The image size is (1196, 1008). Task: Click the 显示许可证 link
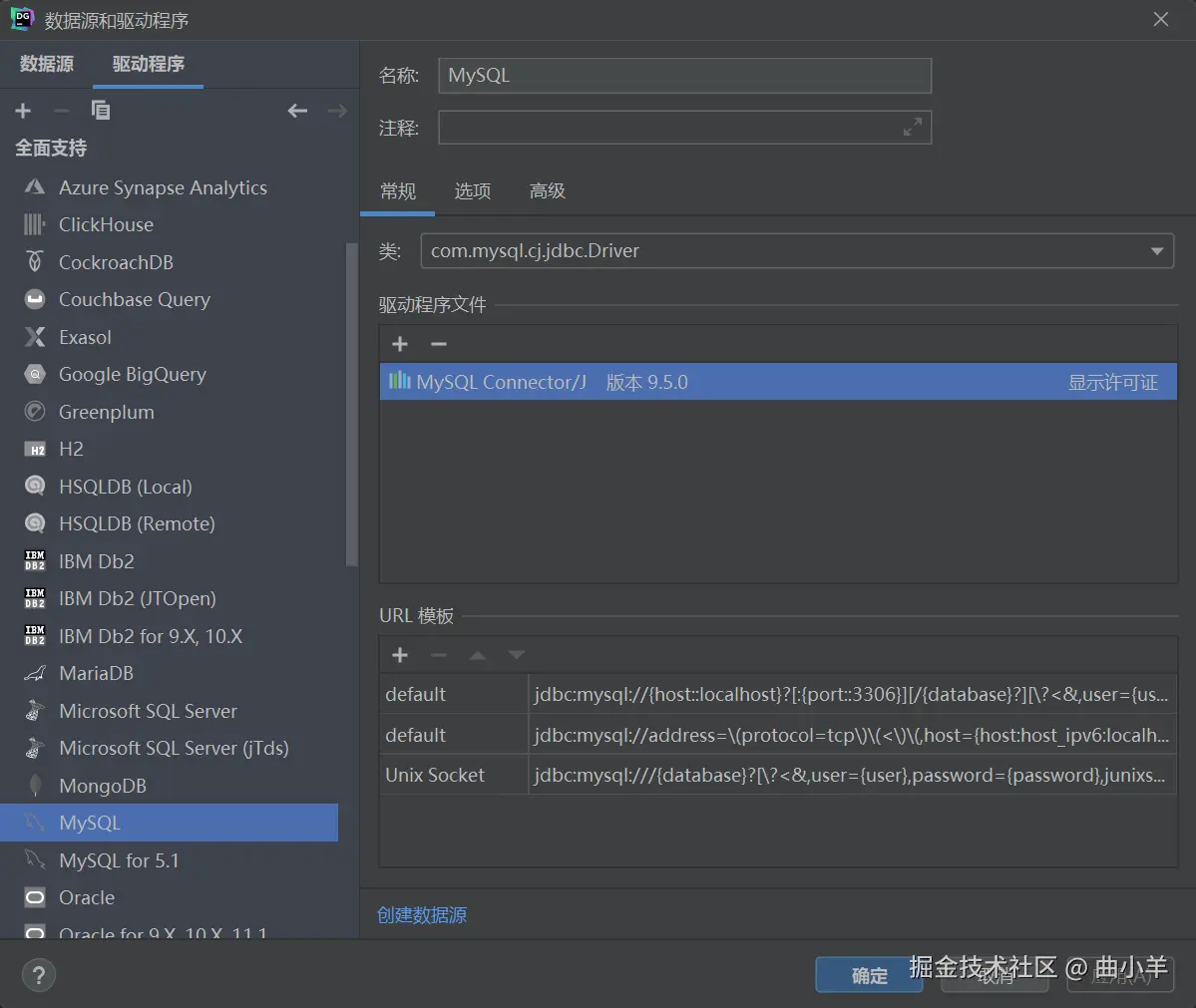[1113, 382]
